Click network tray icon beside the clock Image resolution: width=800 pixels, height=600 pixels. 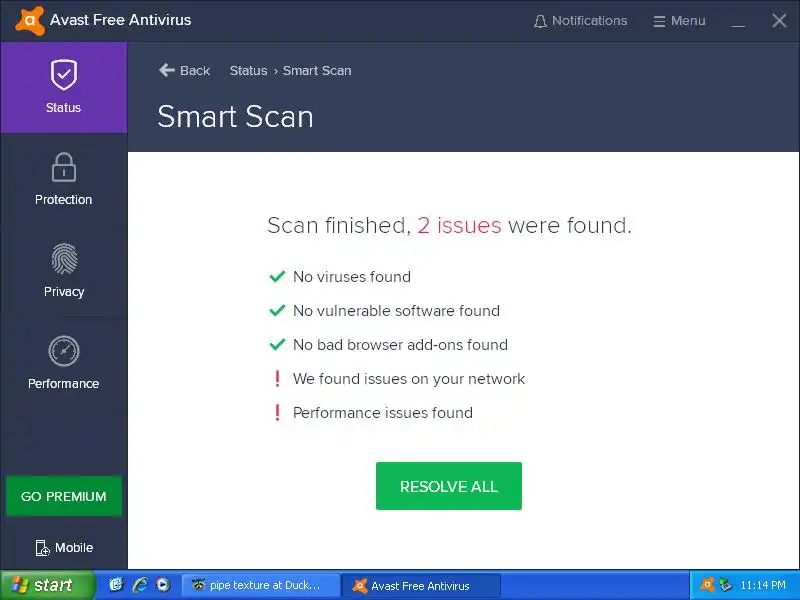[726, 585]
